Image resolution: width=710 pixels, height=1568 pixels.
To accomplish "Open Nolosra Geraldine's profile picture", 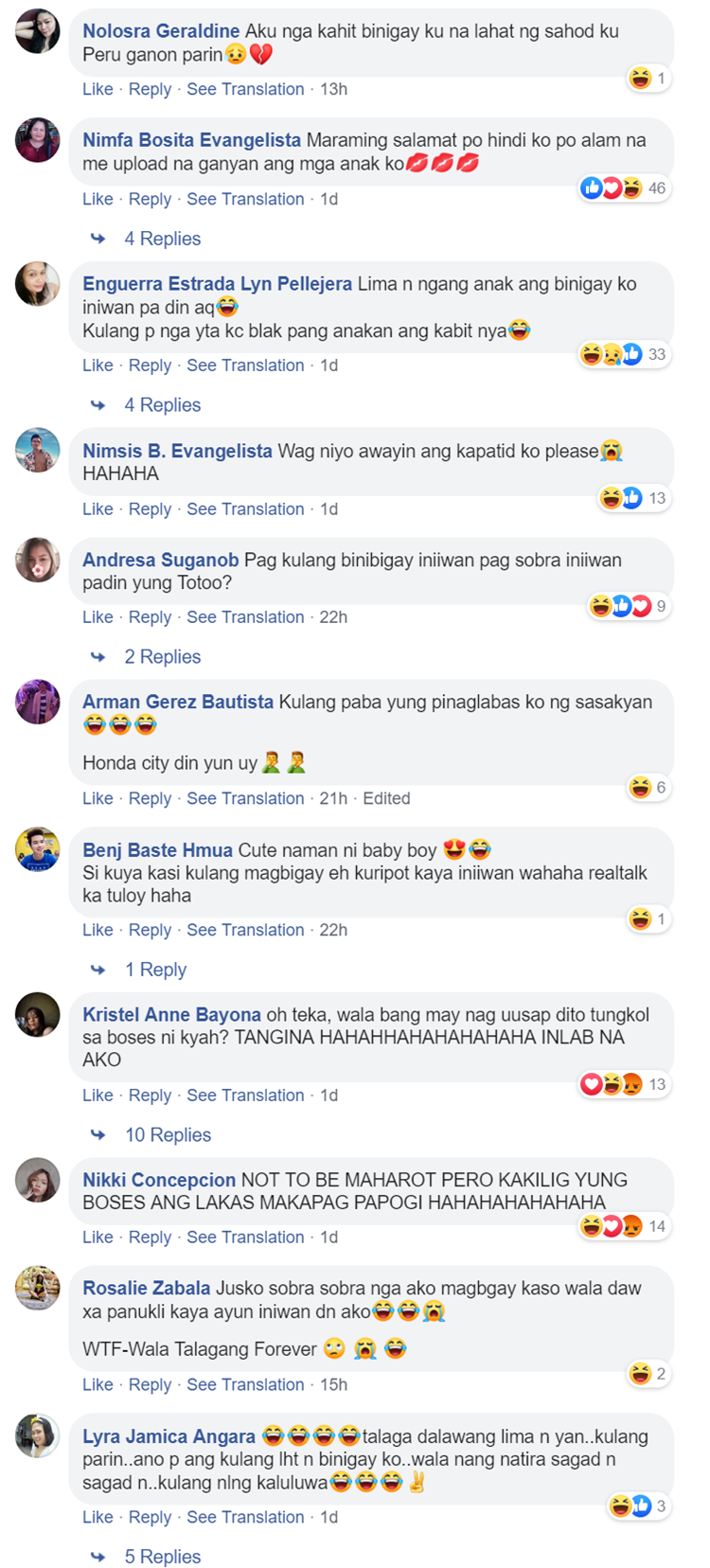I will pos(38,30).
